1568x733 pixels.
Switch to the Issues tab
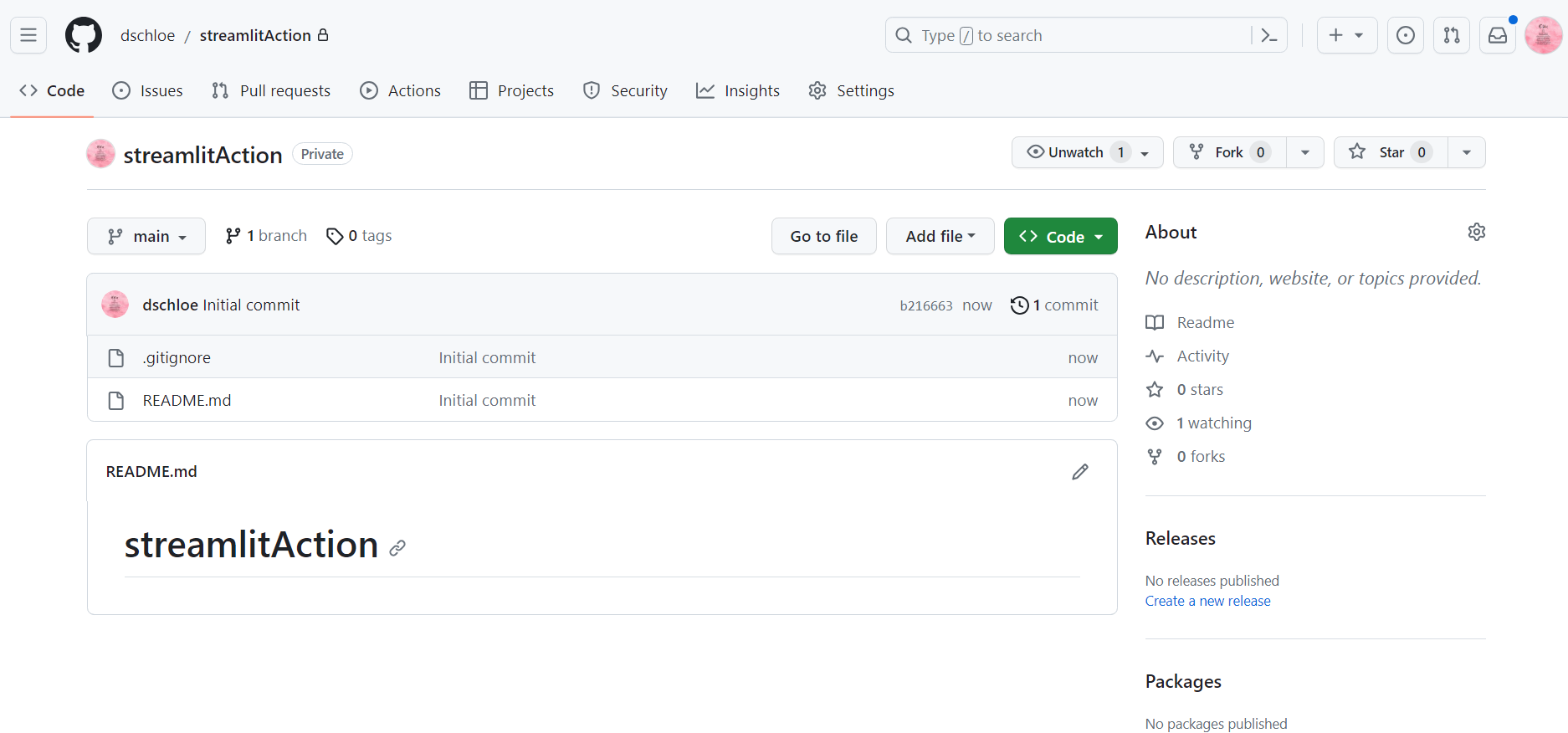tap(148, 90)
